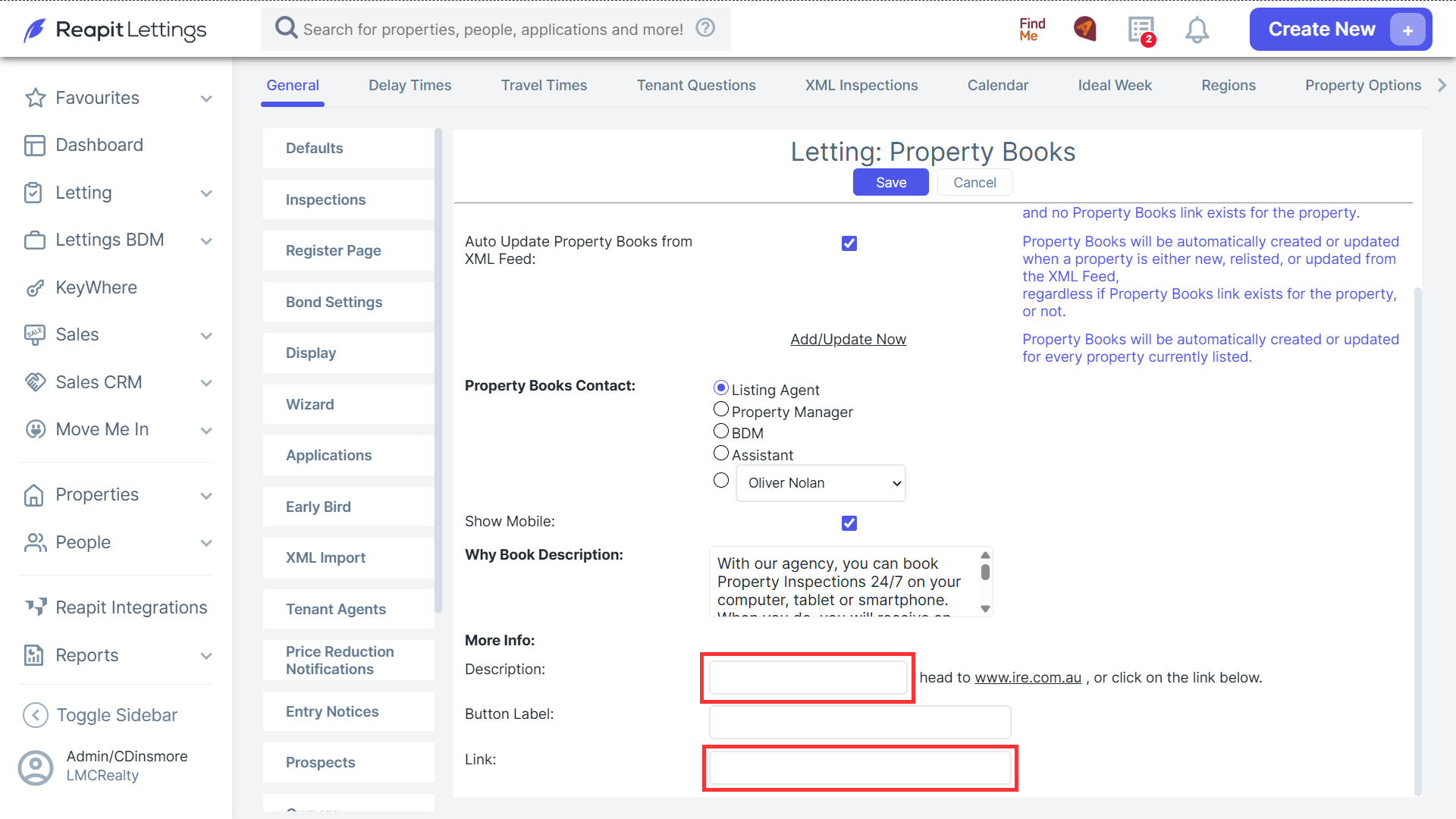Click the Reapit Integrations icon
Screen dimensions: 1456x819
[x=35, y=607]
